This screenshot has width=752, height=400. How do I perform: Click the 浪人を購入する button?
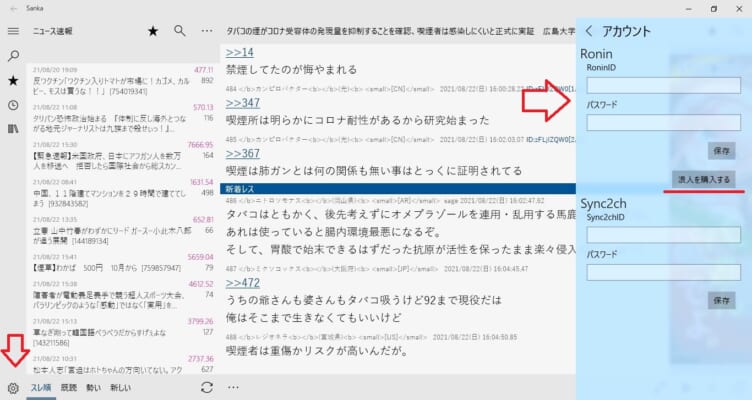(705, 179)
